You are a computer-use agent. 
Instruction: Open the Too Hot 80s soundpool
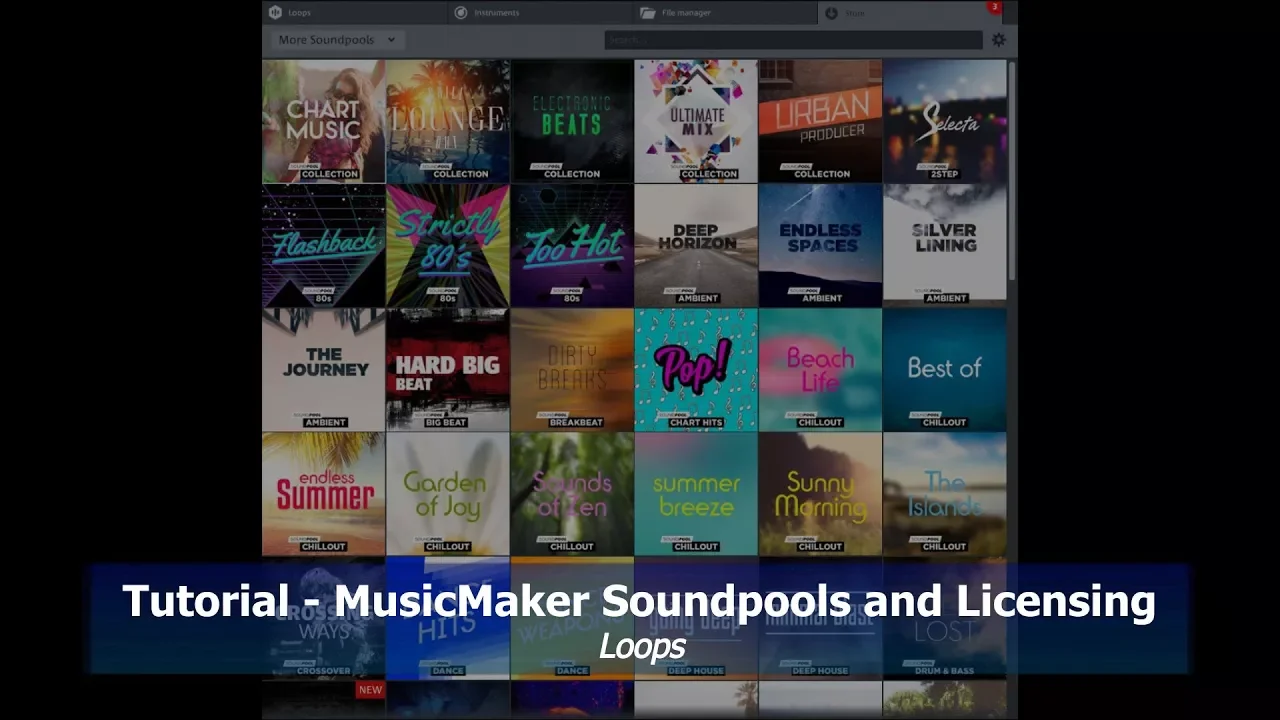tap(572, 245)
